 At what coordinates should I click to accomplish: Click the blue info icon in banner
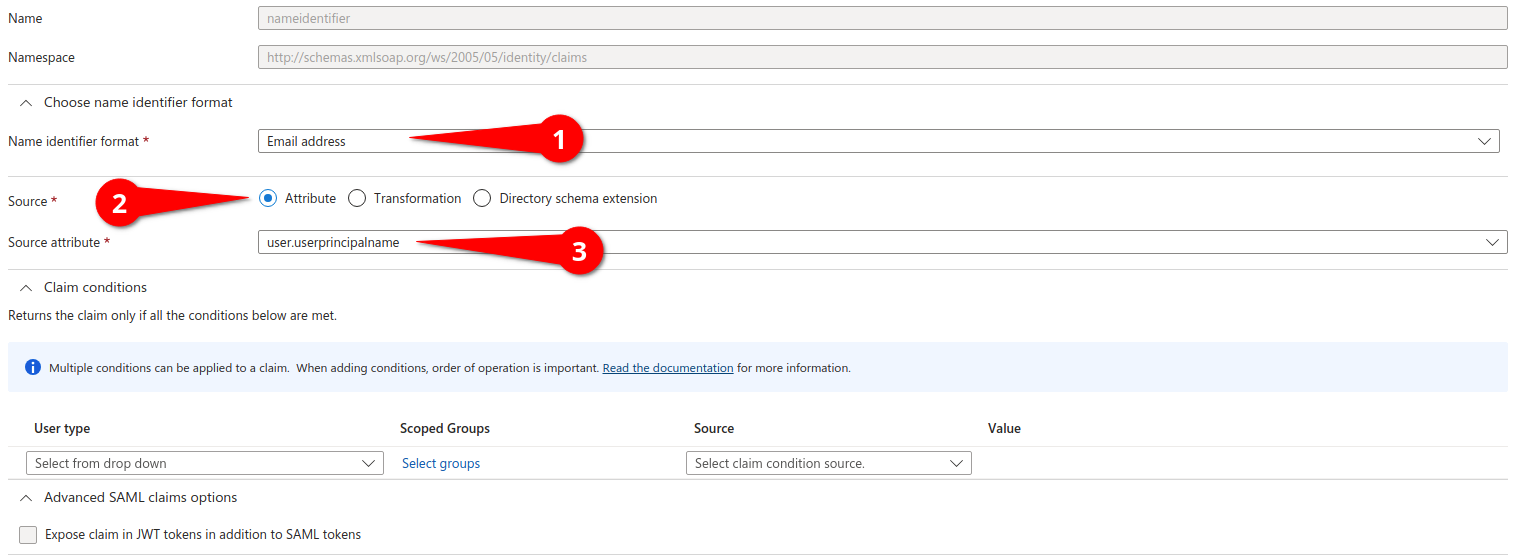tap(33, 368)
